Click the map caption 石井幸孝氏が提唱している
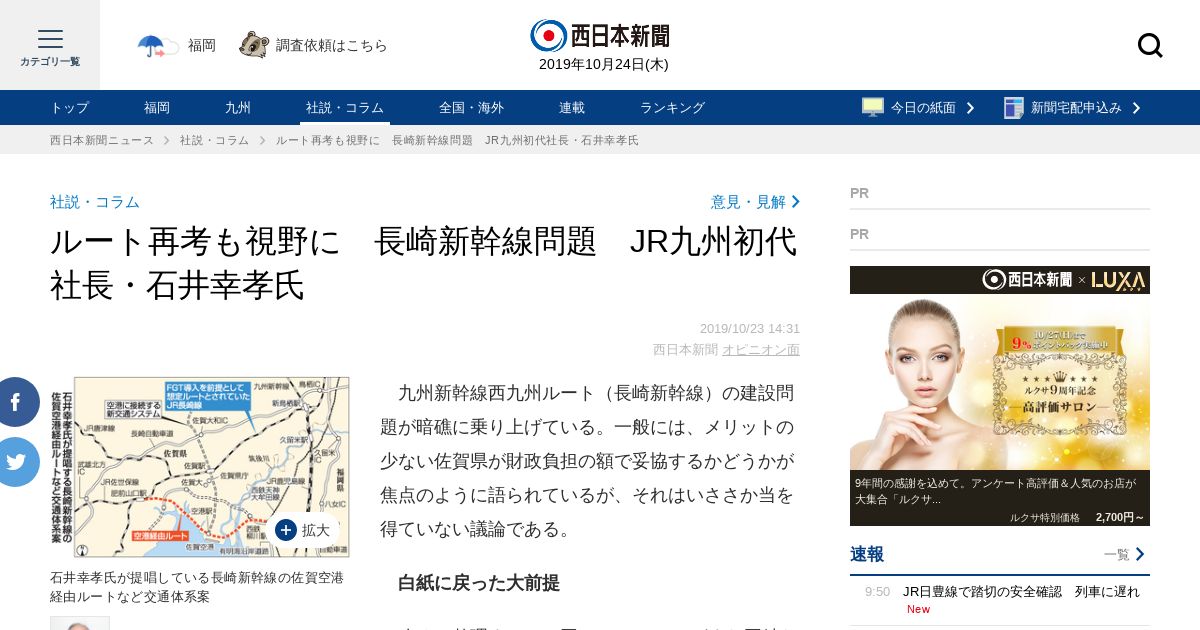Screen dimensions: 1200x630 coord(197,587)
